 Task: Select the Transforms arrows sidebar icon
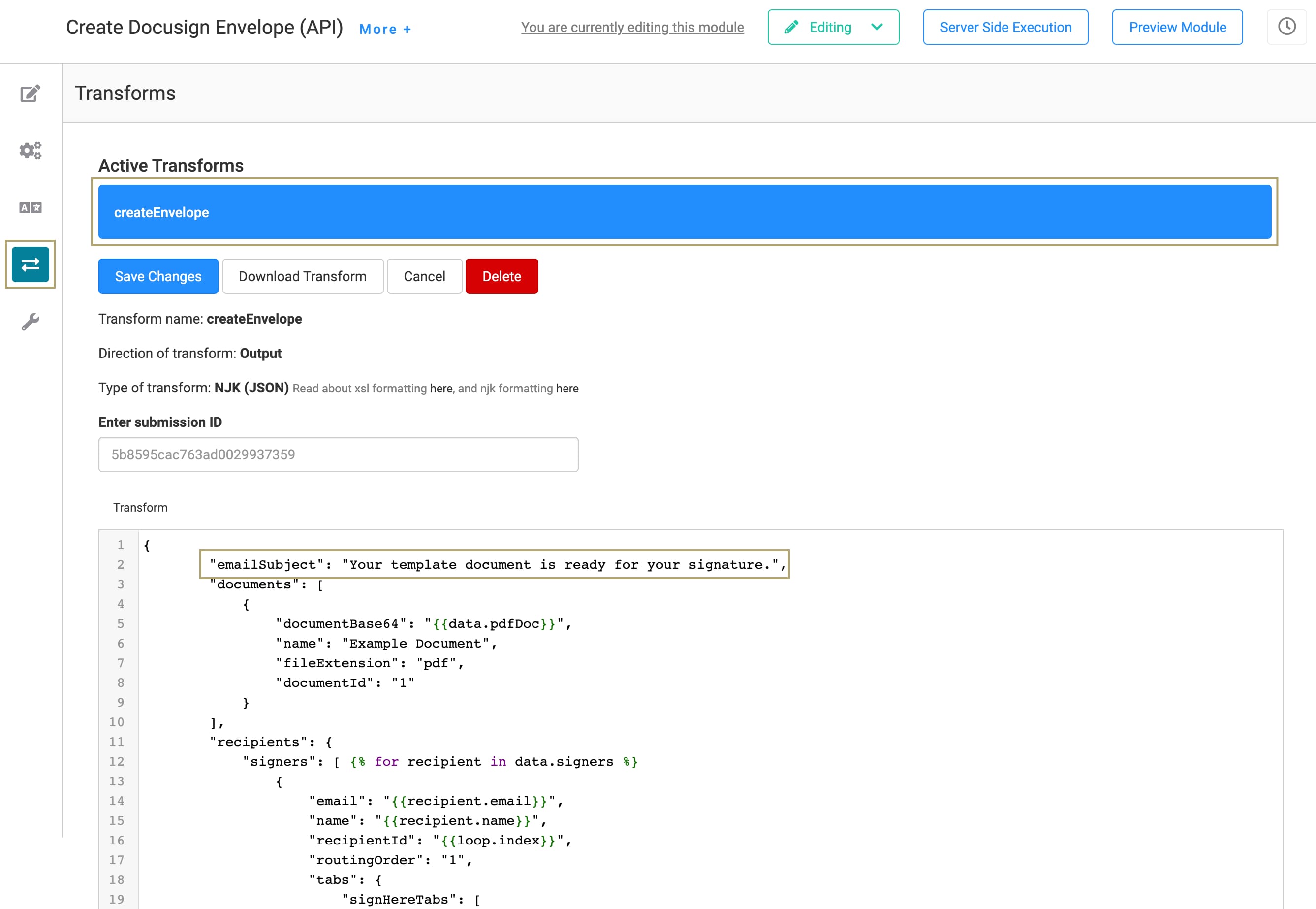click(30, 264)
